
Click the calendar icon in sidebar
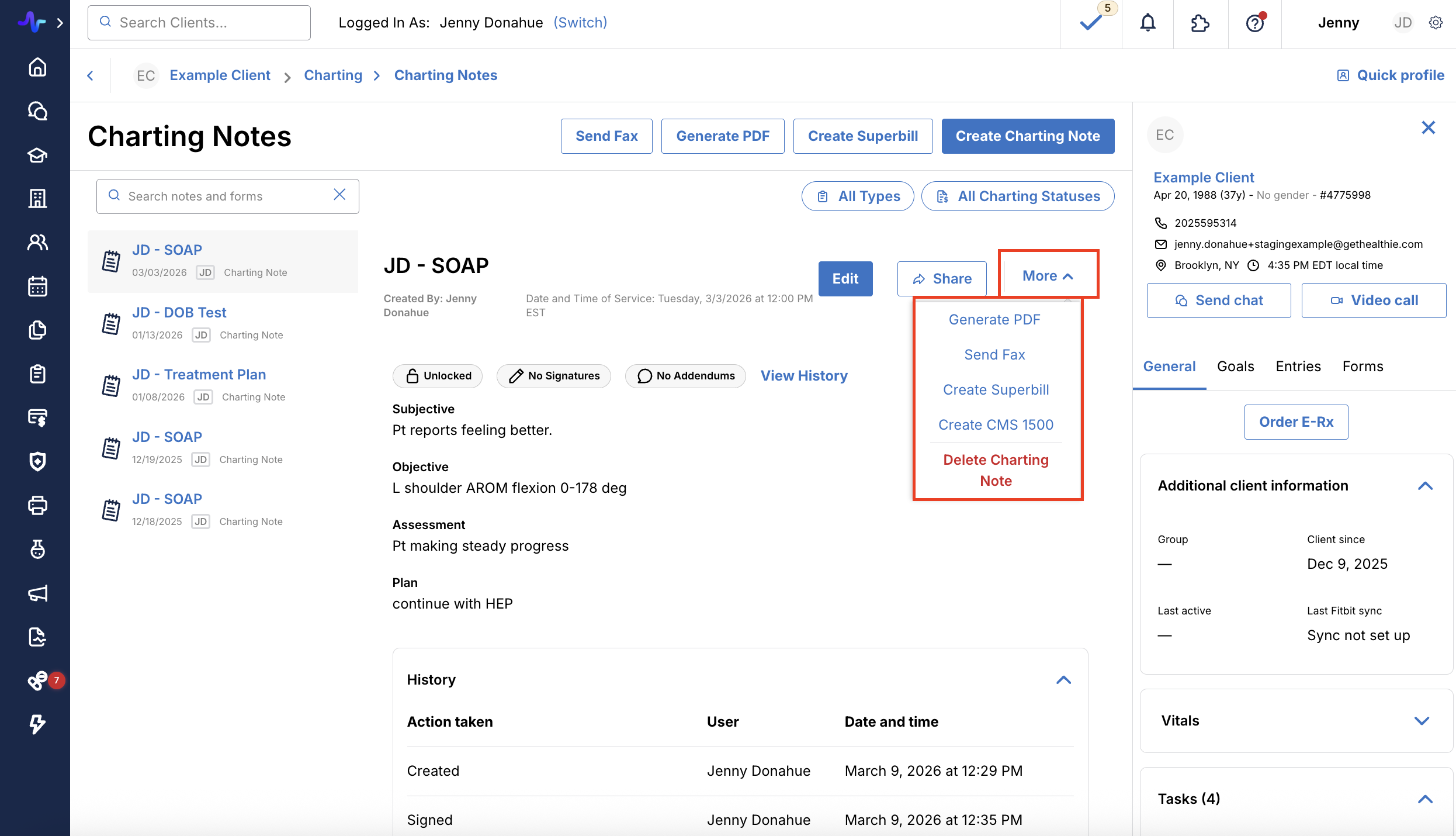click(x=37, y=286)
